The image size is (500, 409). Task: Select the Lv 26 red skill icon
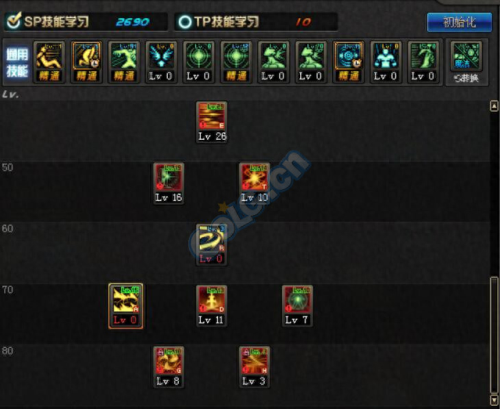[212, 122]
